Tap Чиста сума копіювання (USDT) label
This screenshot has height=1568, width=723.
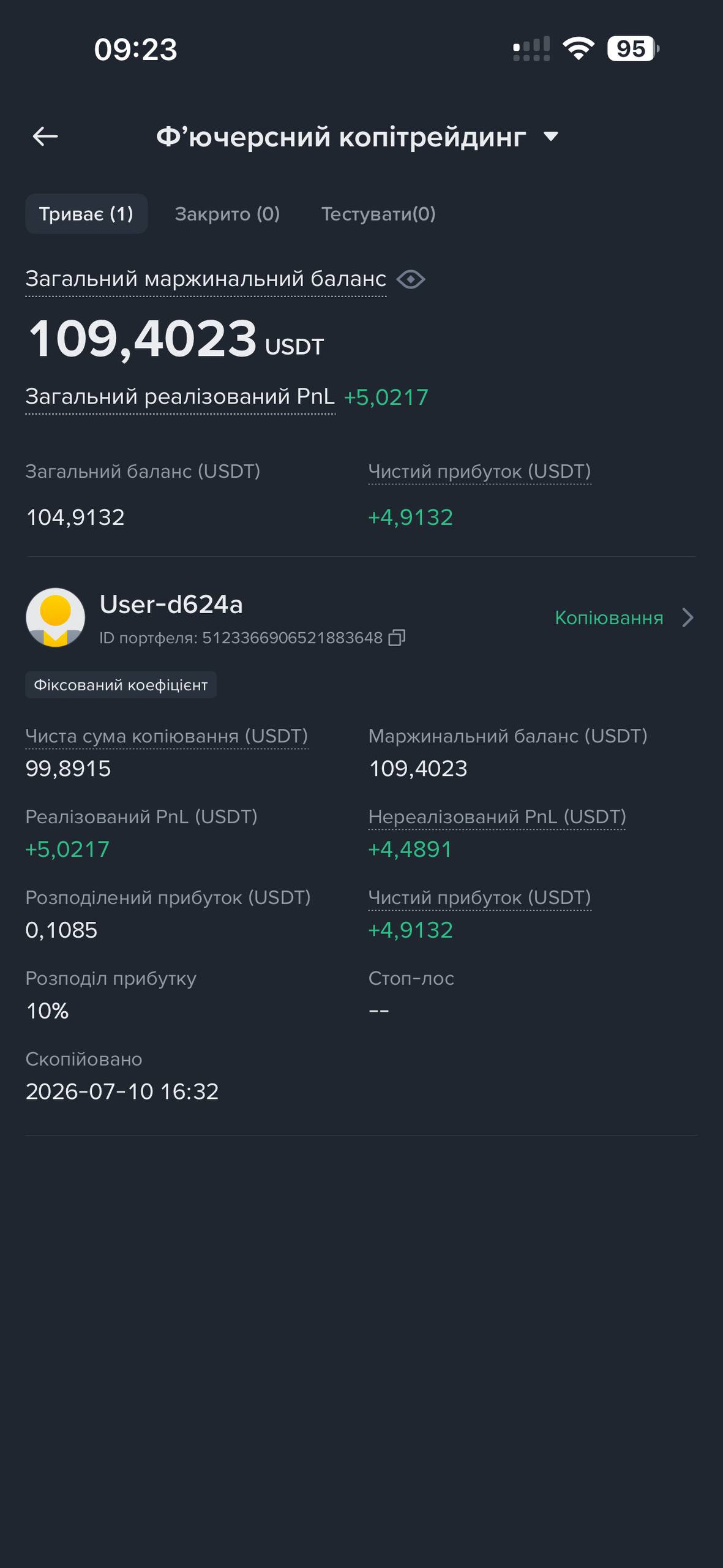point(167,736)
